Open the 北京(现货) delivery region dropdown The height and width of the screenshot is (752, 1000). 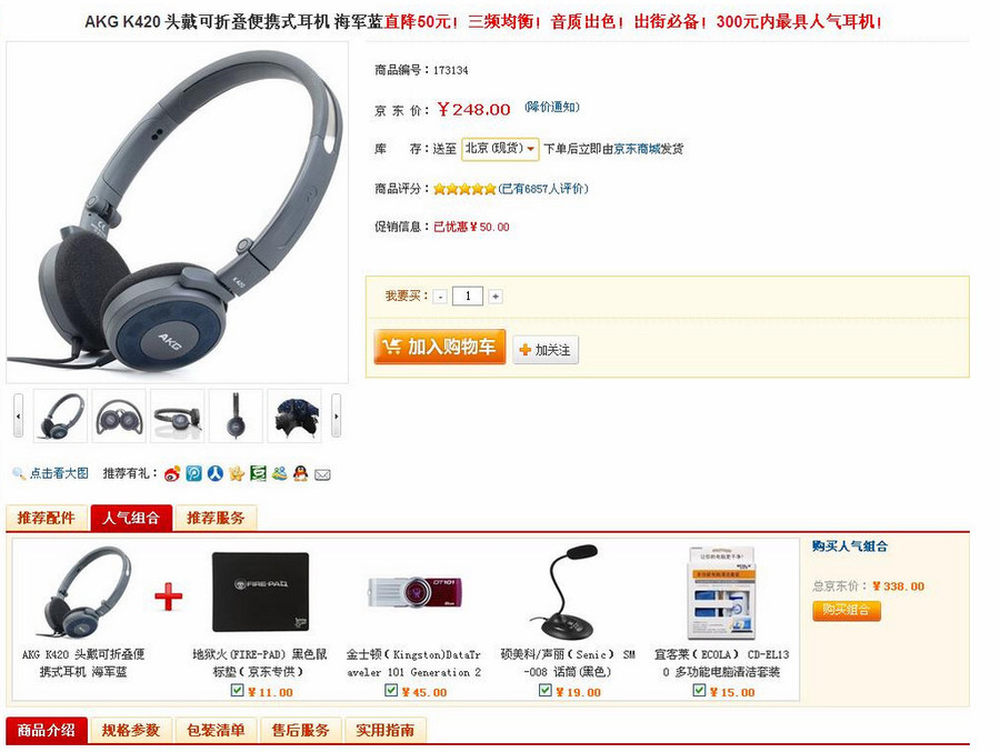click(501, 149)
